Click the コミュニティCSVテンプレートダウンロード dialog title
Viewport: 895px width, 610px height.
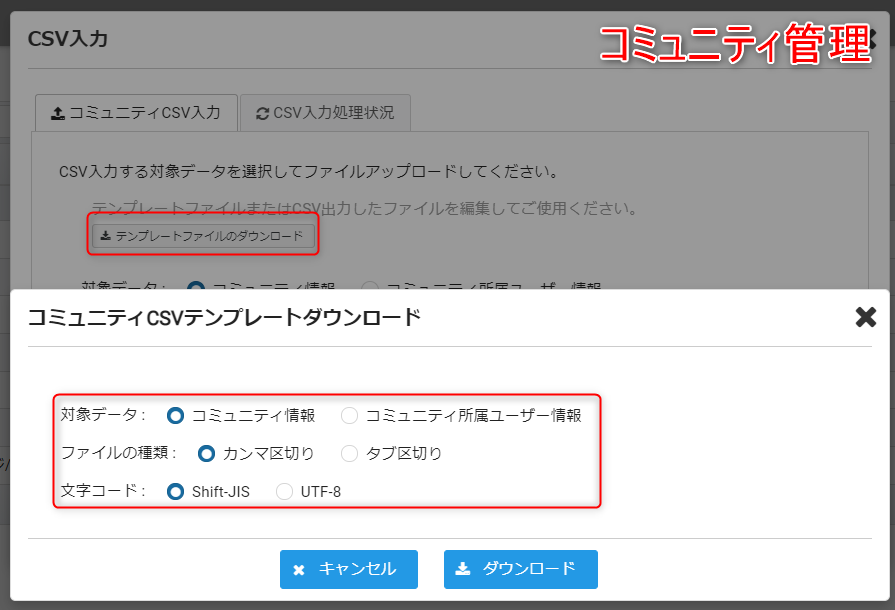(x=224, y=318)
